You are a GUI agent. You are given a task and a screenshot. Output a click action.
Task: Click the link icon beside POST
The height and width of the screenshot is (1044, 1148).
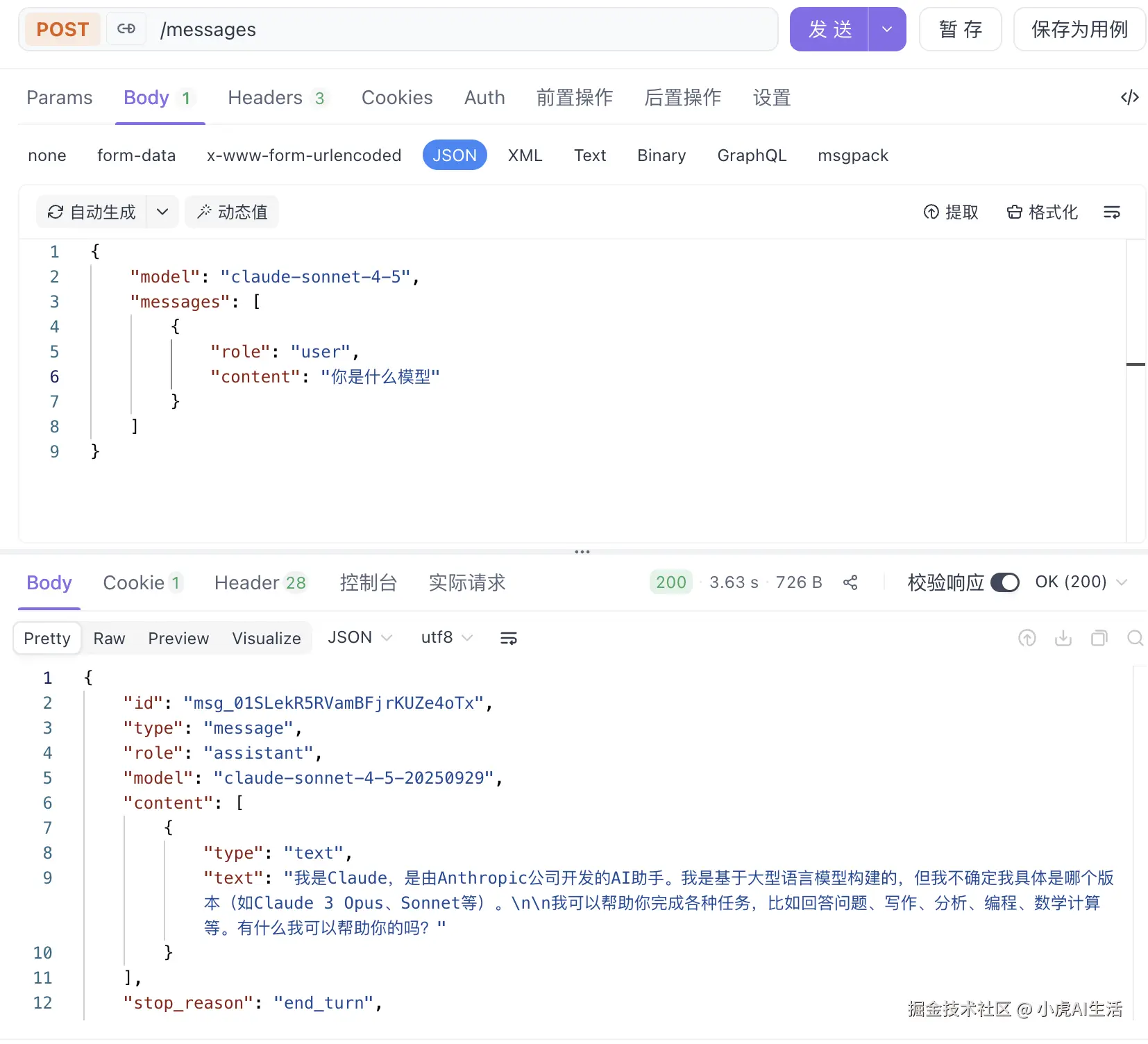coord(126,29)
